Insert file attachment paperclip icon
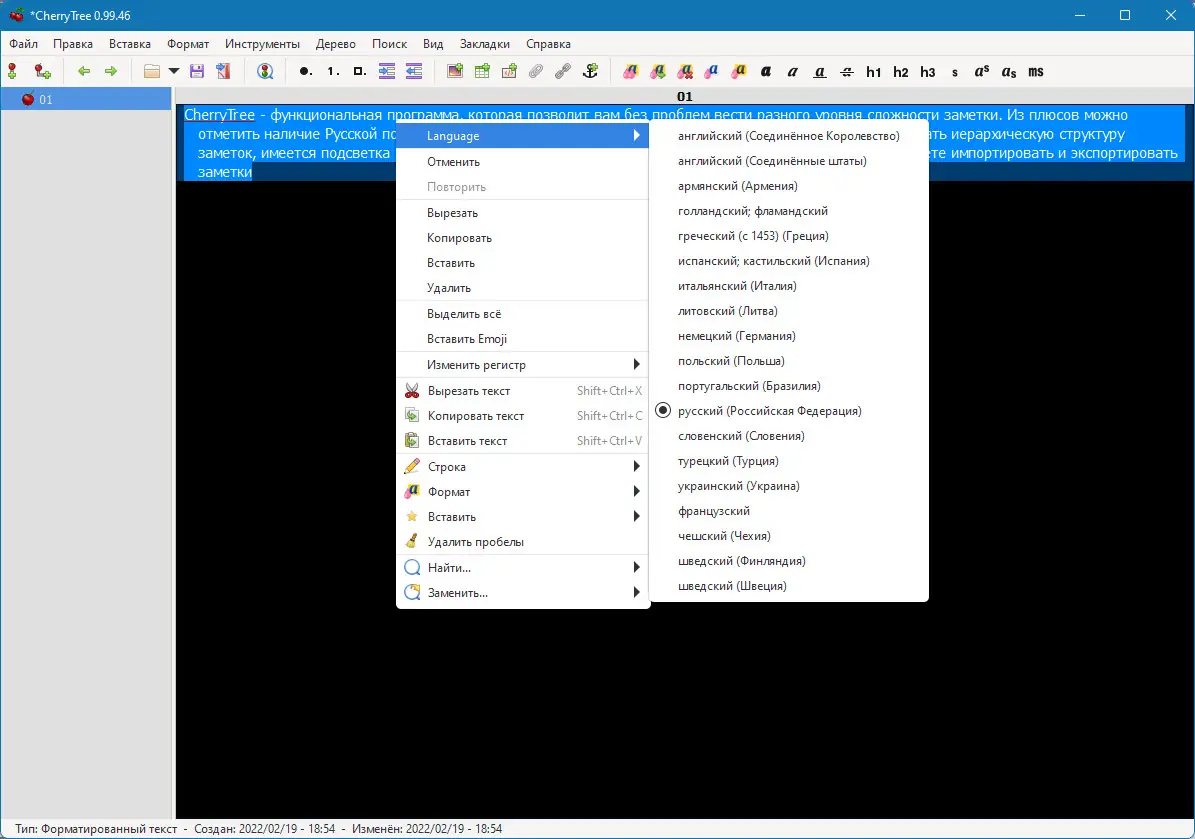The height and width of the screenshot is (839, 1195). point(537,72)
